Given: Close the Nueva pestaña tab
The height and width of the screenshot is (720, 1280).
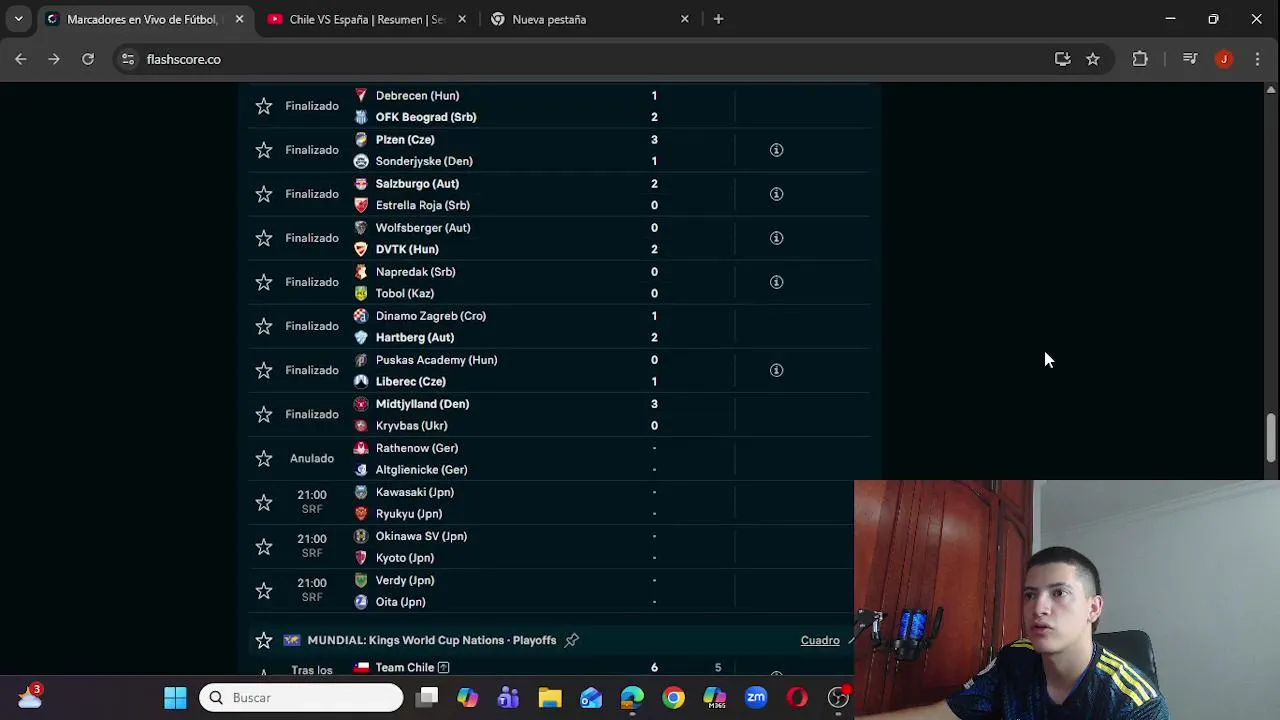Looking at the screenshot, I should click(684, 19).
